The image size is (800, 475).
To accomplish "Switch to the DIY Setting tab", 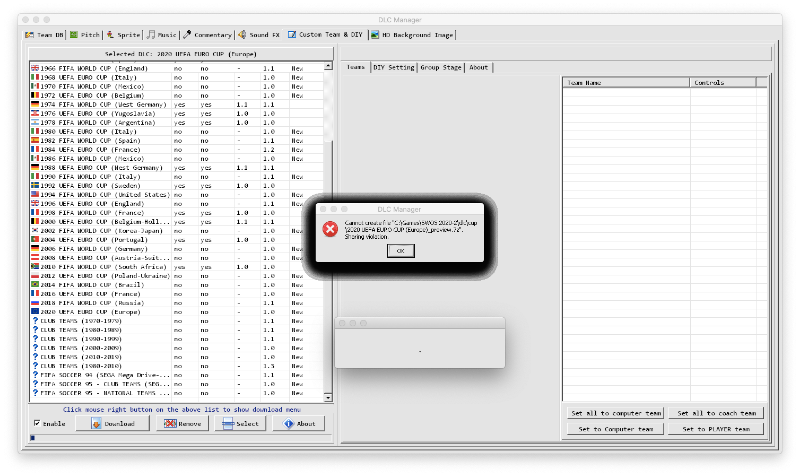I will pos(393,68).
